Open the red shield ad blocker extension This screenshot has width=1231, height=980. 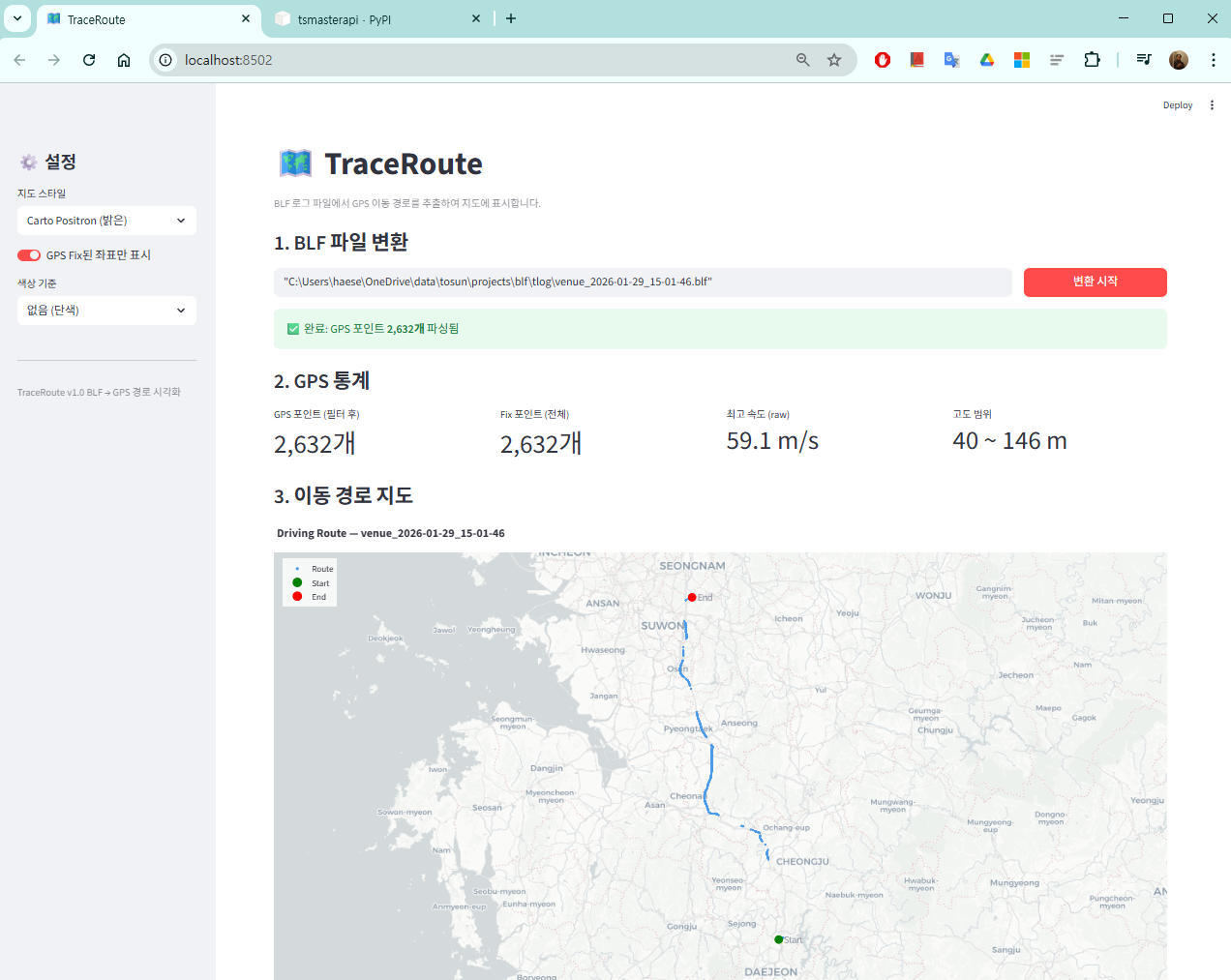[883, 60]
